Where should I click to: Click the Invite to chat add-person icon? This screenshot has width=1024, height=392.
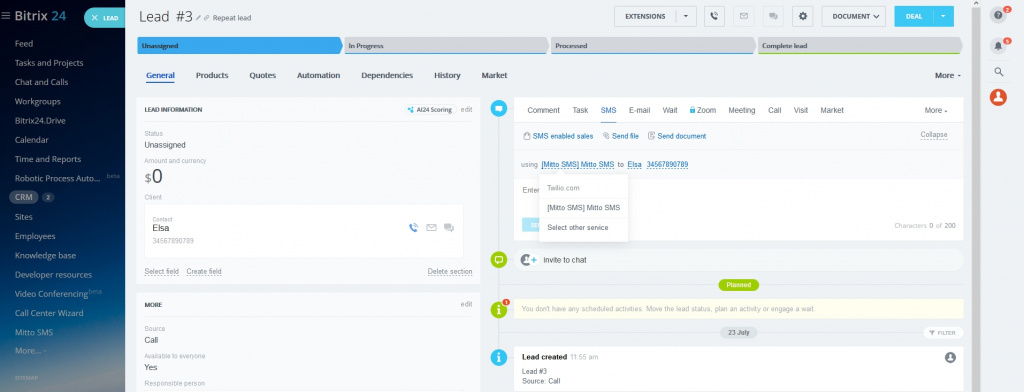(528, 260)
